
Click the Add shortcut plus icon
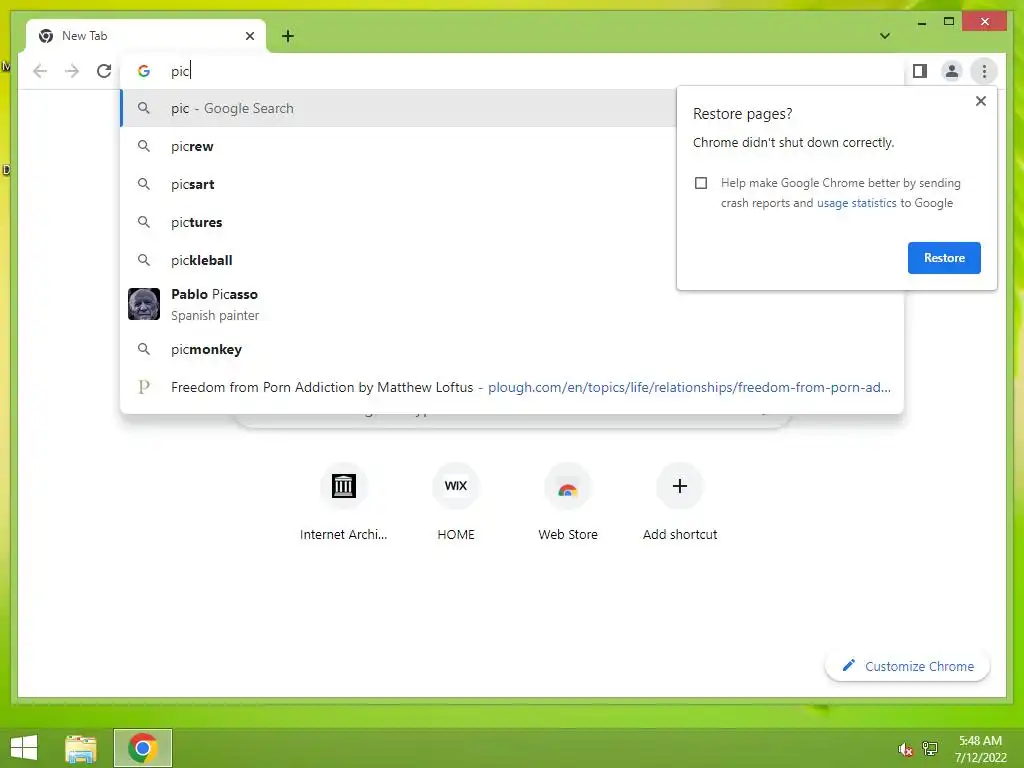680,486
